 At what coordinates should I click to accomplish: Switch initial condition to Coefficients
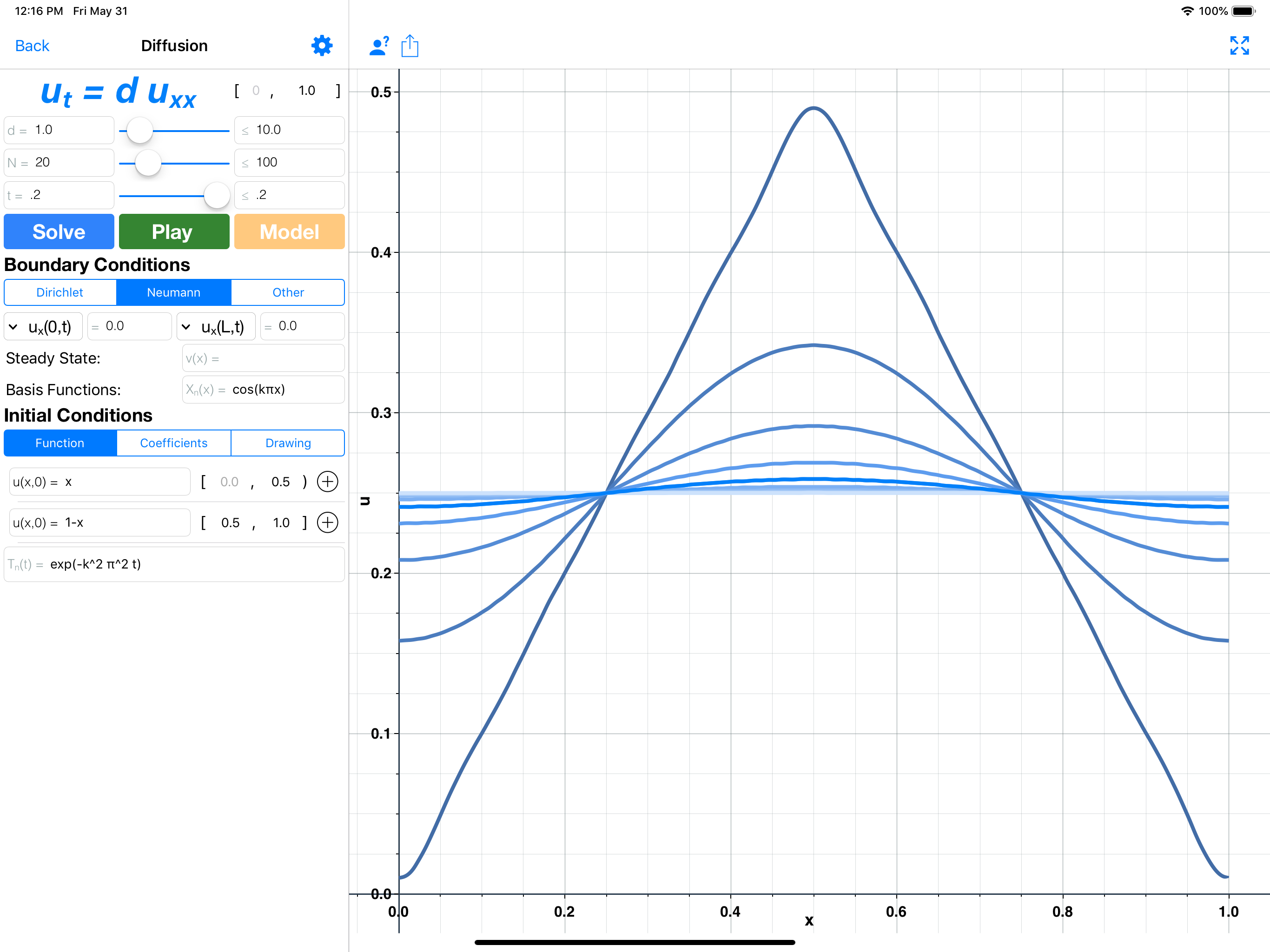173,443
